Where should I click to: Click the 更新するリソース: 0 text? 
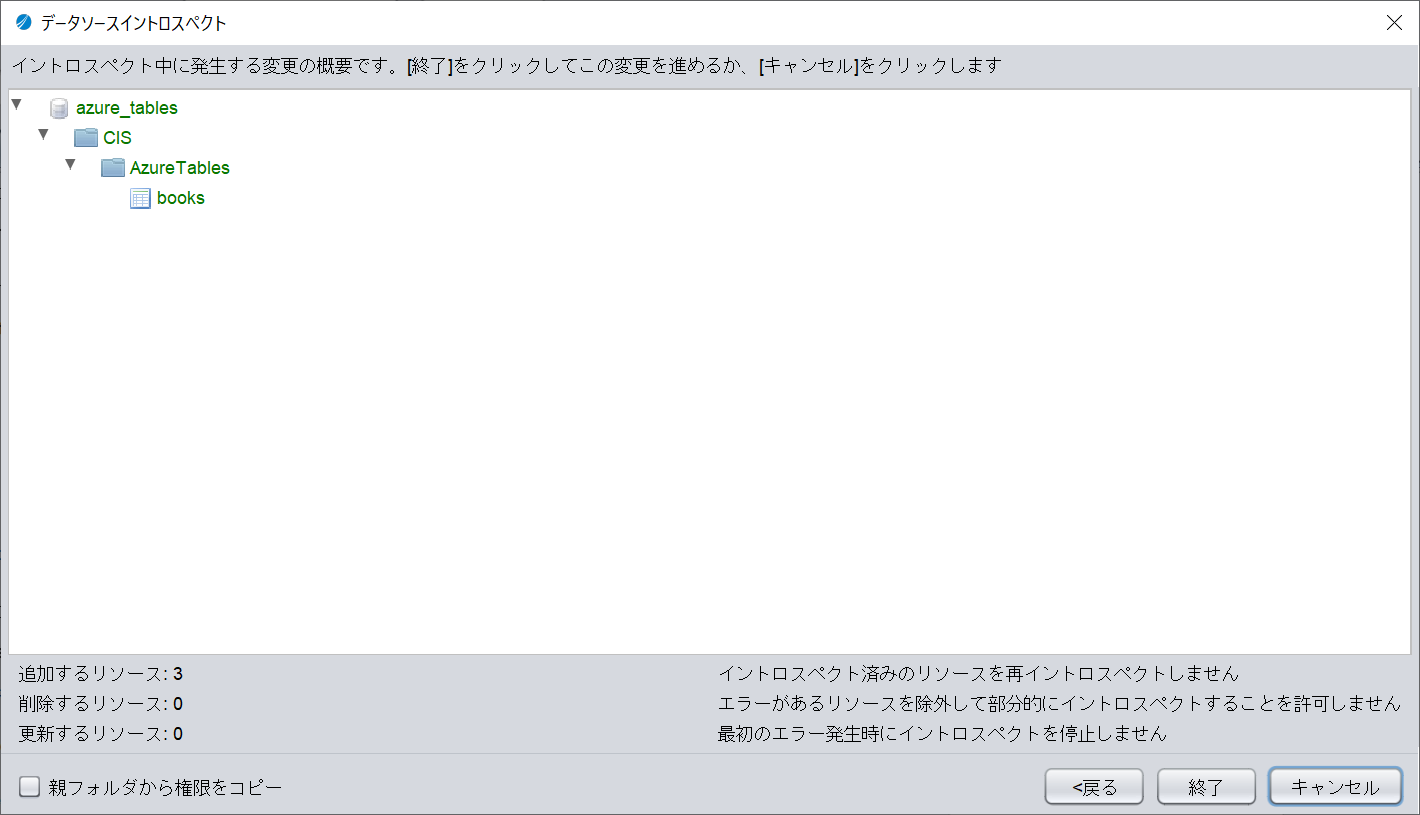[x=100, y=734]
